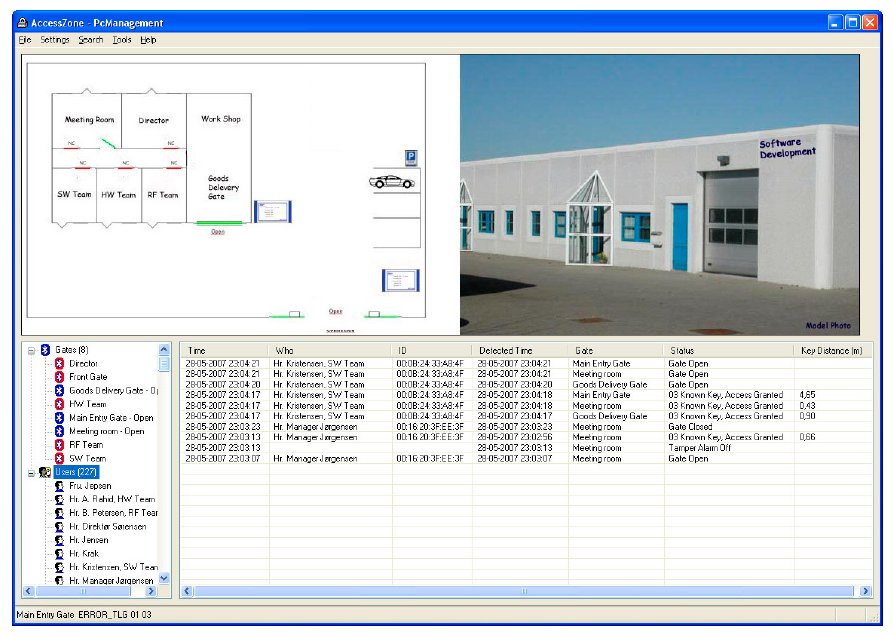Click the red icon next to SW Team gate
Screen dimensions: 893x635
[x=59, y=458]
